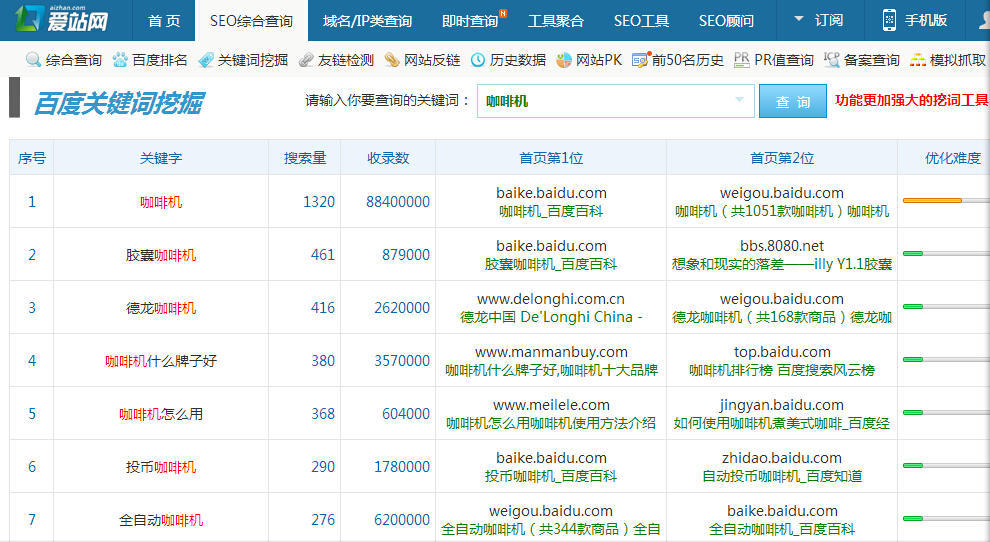Click indexed count 88400000
The height and width of the screenshot is (542, 990).
(398, 202)
